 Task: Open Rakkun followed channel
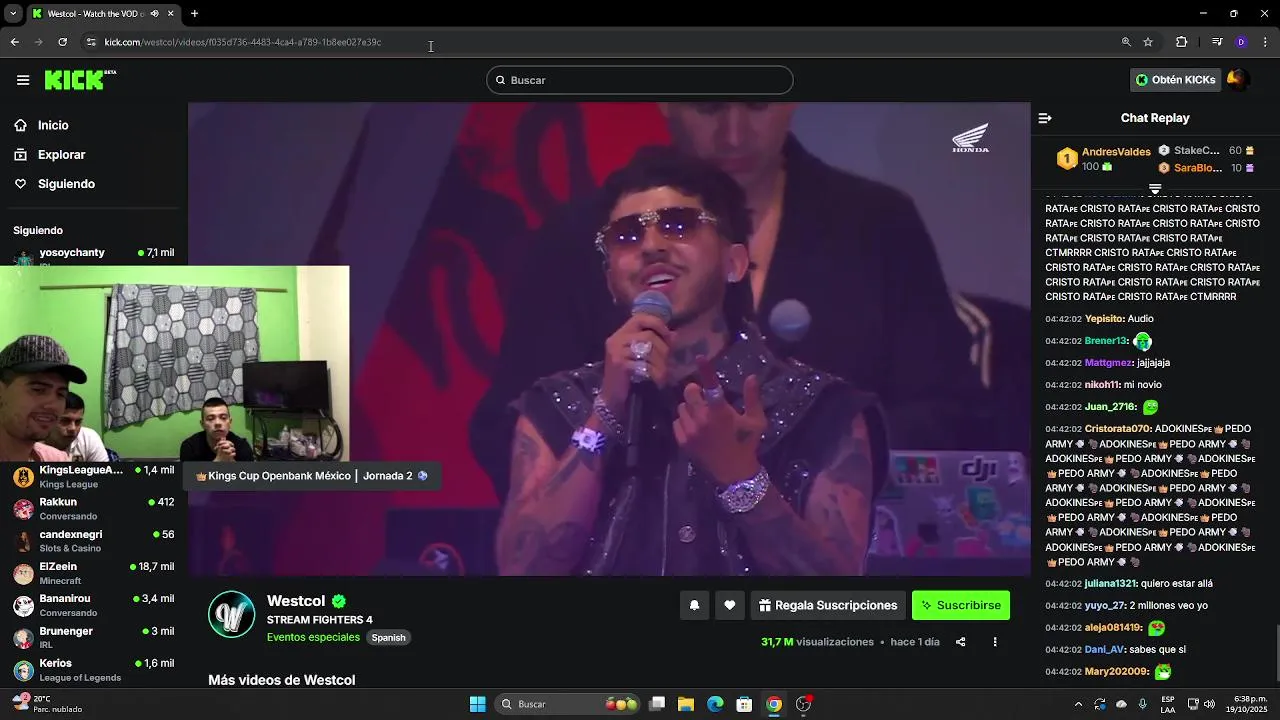click(93, 508)
